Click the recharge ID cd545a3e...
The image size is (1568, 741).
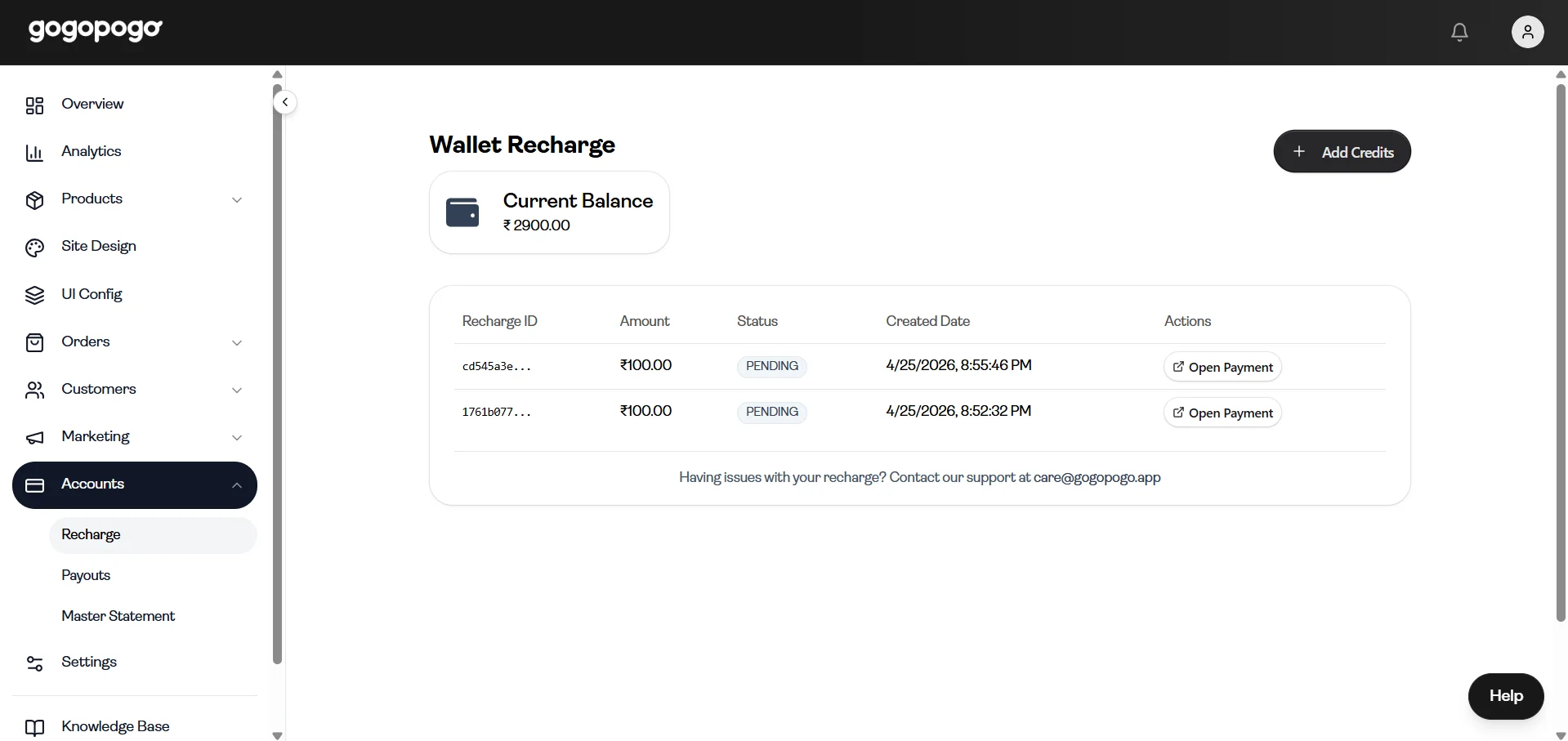pyautogui.click(x=497, y=366)
